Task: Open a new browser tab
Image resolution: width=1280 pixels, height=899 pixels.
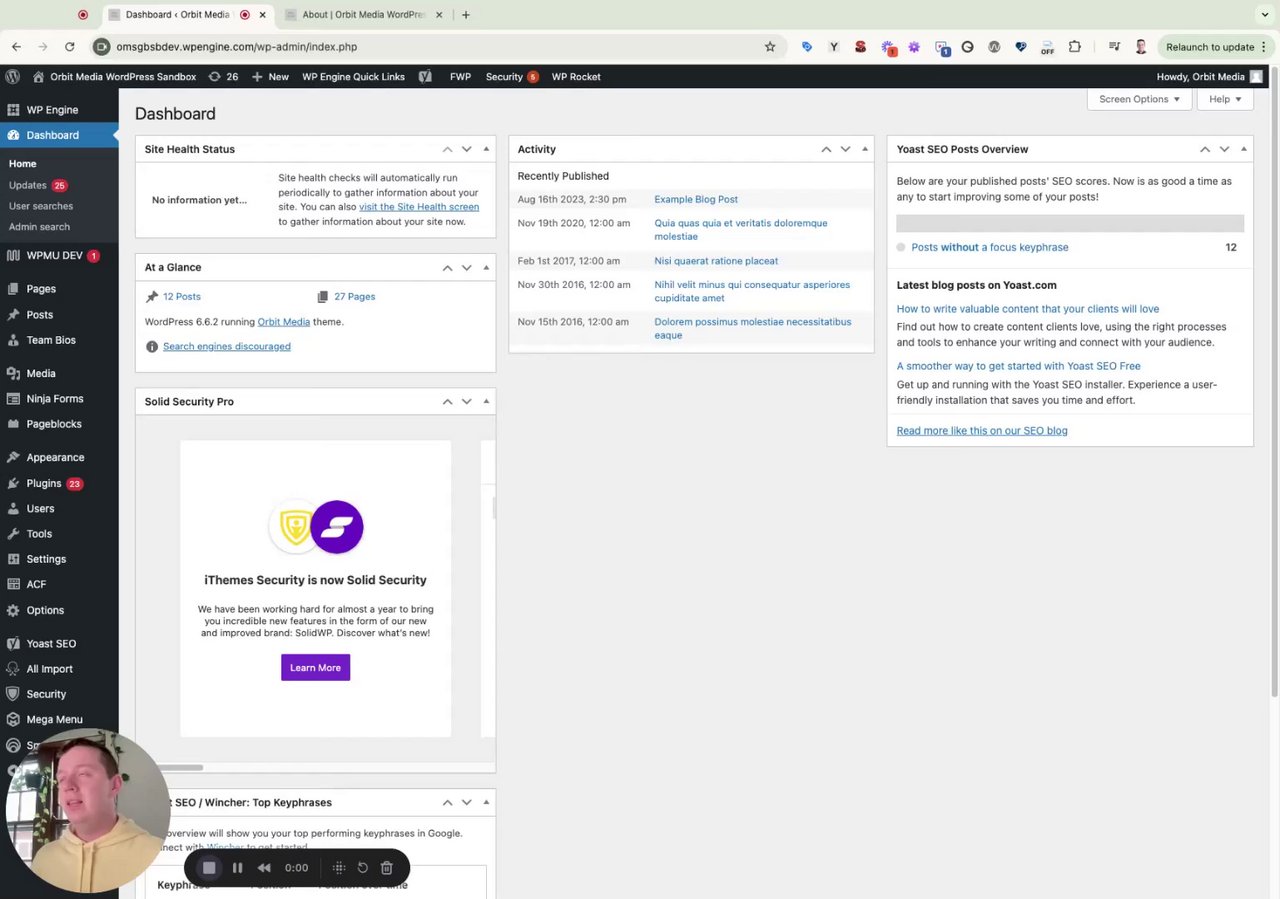Action: 466,15
